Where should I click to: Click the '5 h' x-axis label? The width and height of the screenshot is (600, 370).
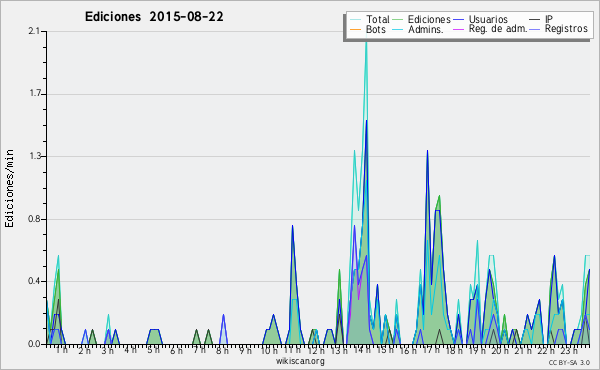(153, 350)
